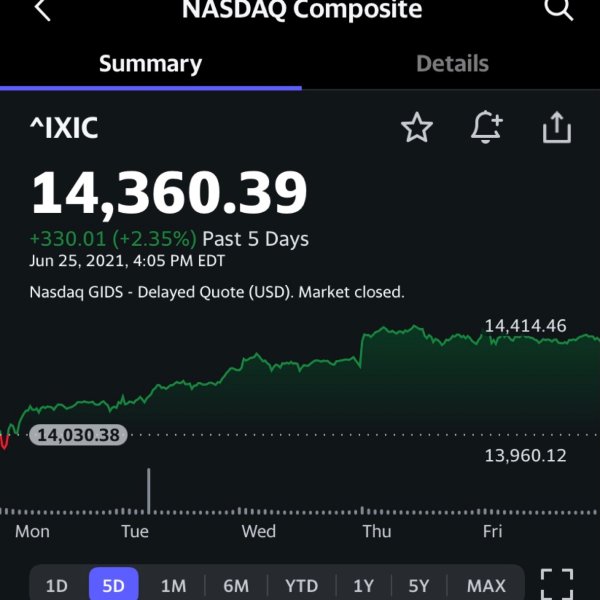Viewport: 600px width, 600px height.
Task: Tap the 14,030.38 previous close marker
Action: pos(78,435)
